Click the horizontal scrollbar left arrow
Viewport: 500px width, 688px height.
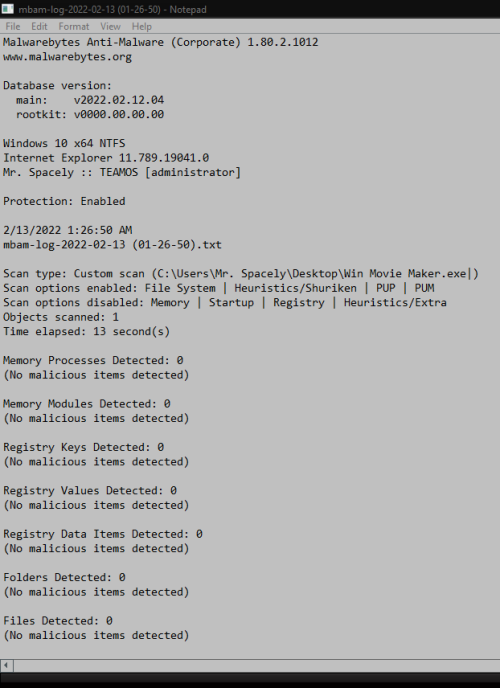pyautogui.click(x=7, y=665)
